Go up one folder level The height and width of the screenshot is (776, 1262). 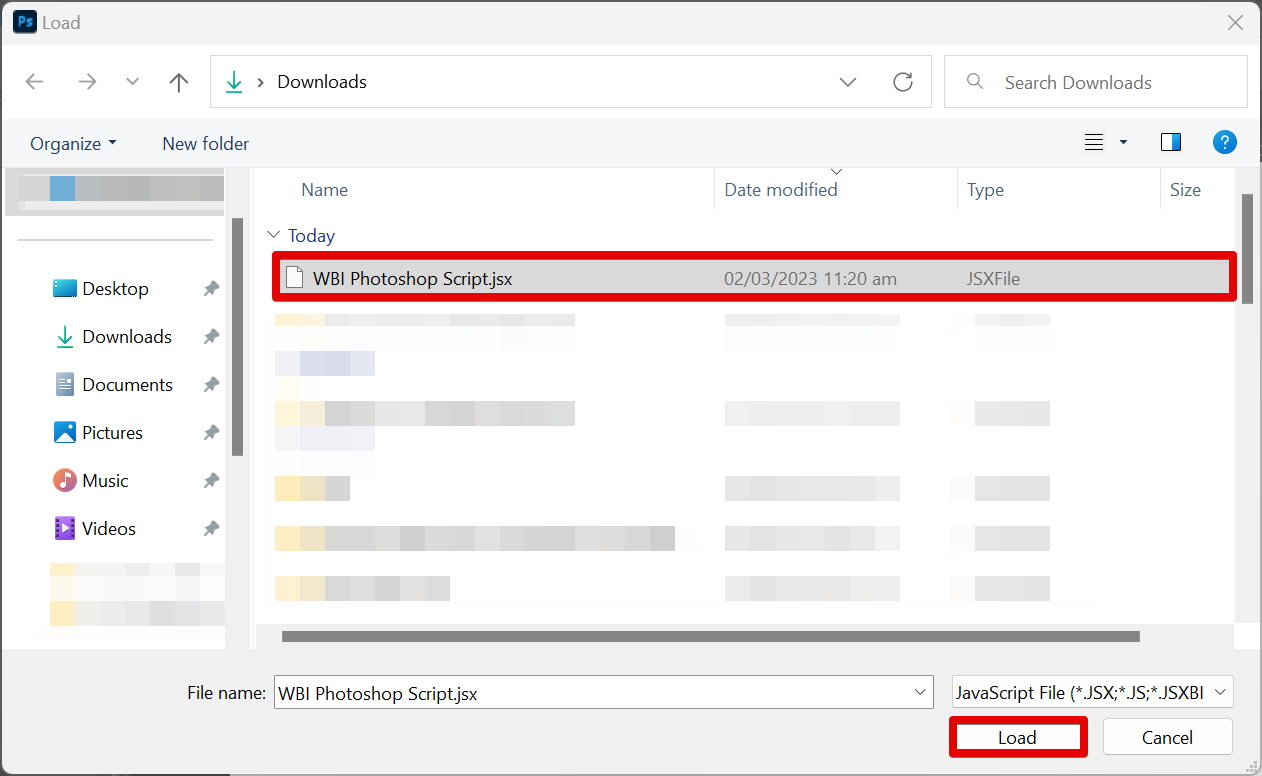click(179, 82)
